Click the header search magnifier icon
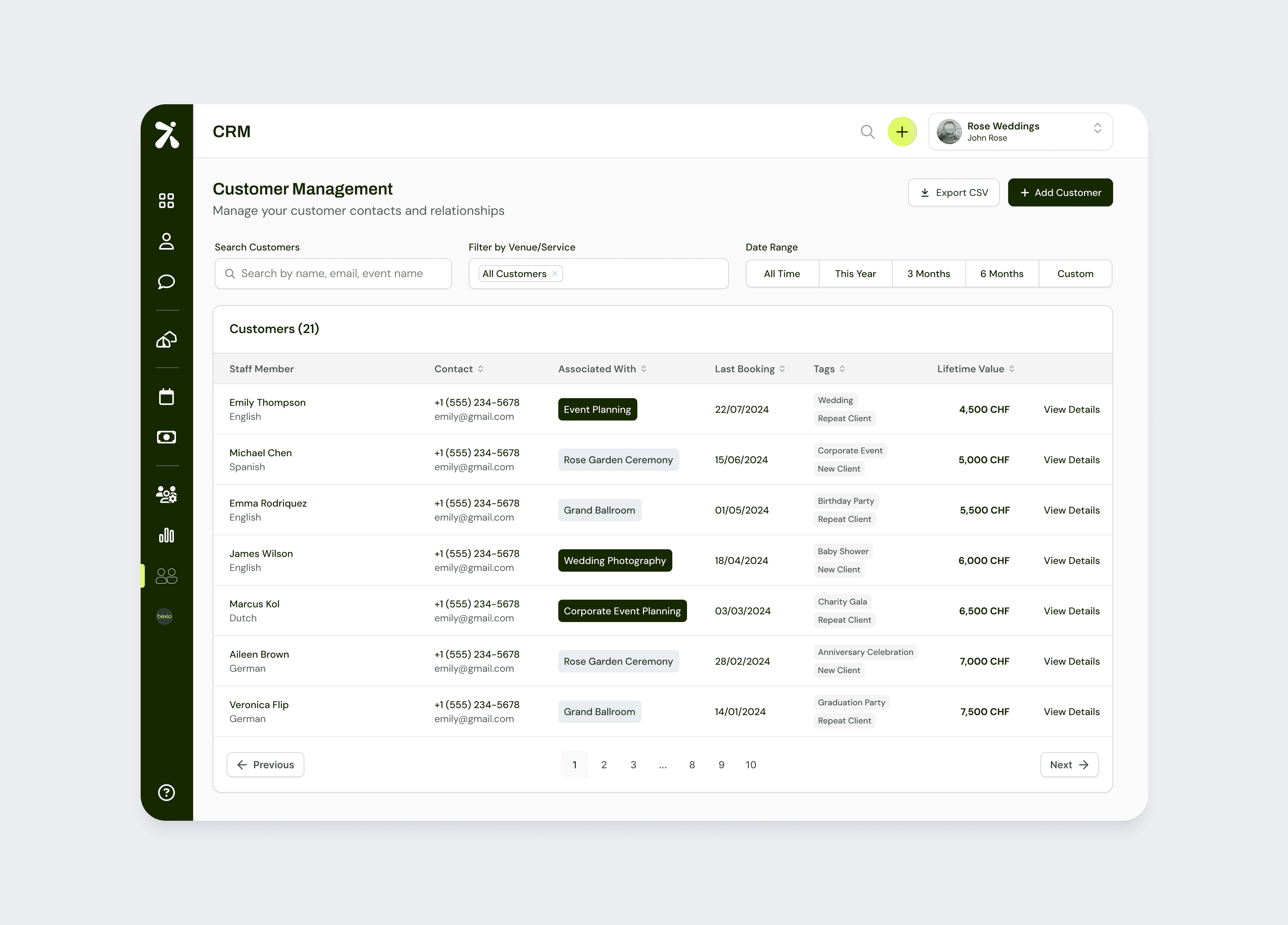1288x925 pixels. click(x=867, y=132)
